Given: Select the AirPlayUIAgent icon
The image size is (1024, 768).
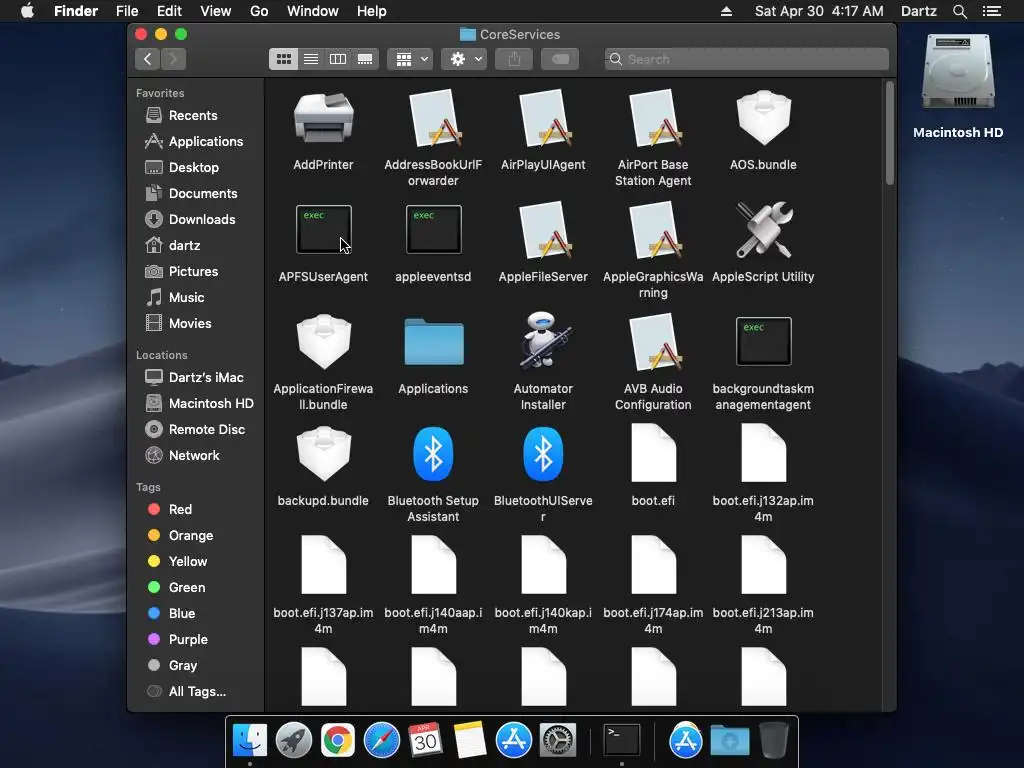Looking at the screenshot, I should coord(543,118).
